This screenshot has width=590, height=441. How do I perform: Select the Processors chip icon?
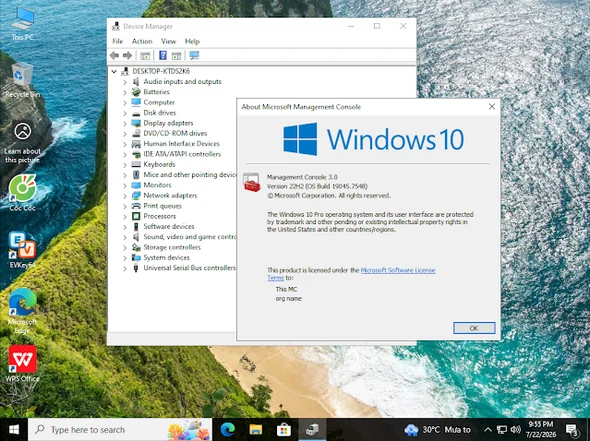(136, 216)
